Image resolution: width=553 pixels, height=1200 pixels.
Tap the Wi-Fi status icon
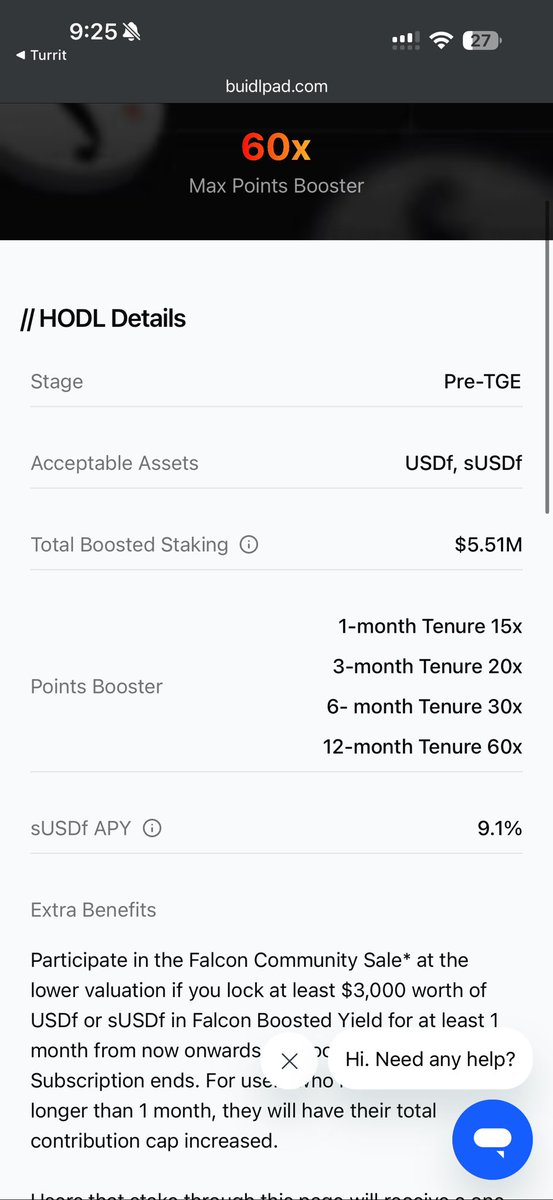440,40
